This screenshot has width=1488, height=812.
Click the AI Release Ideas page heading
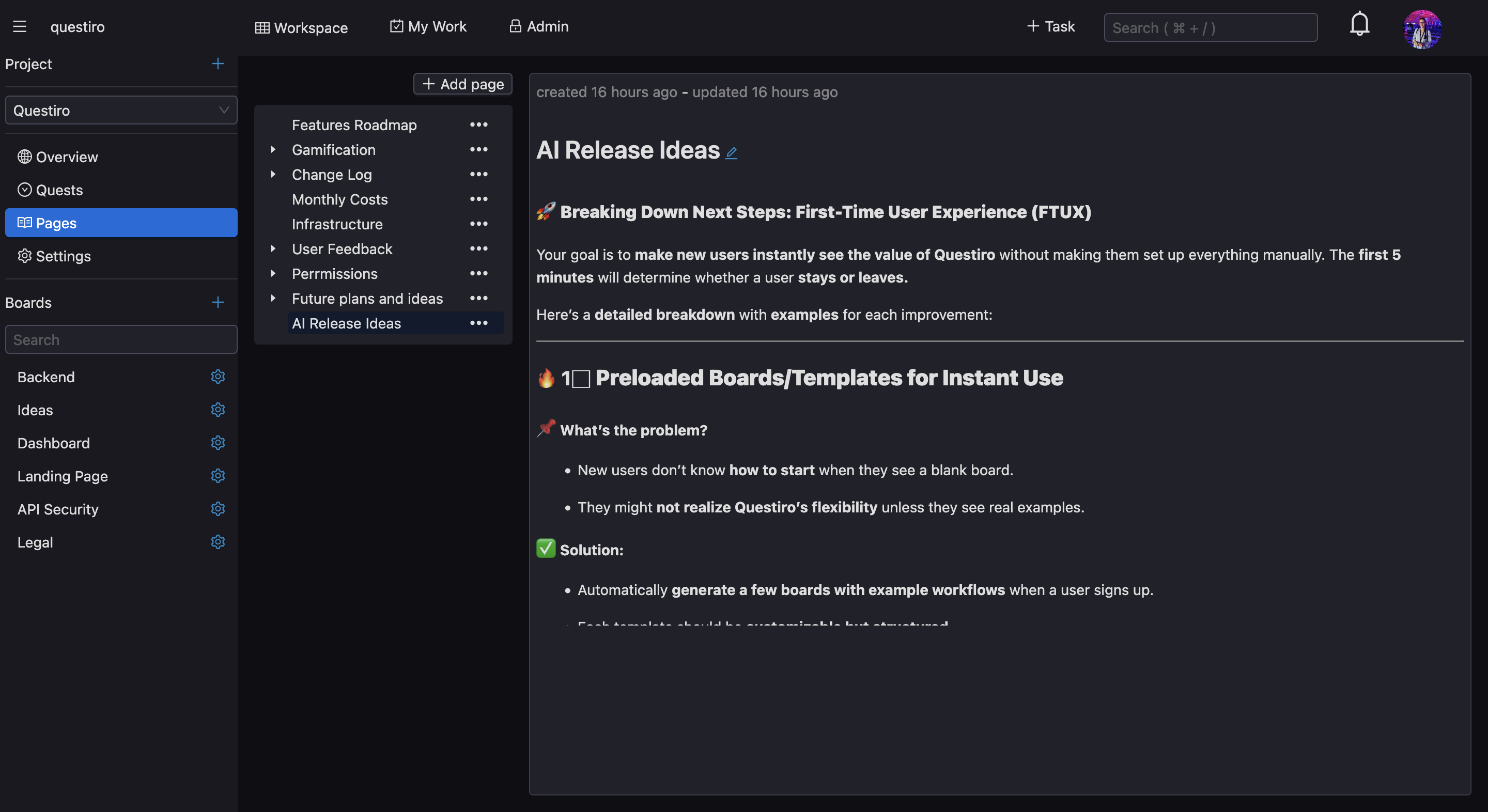point(628,150)
